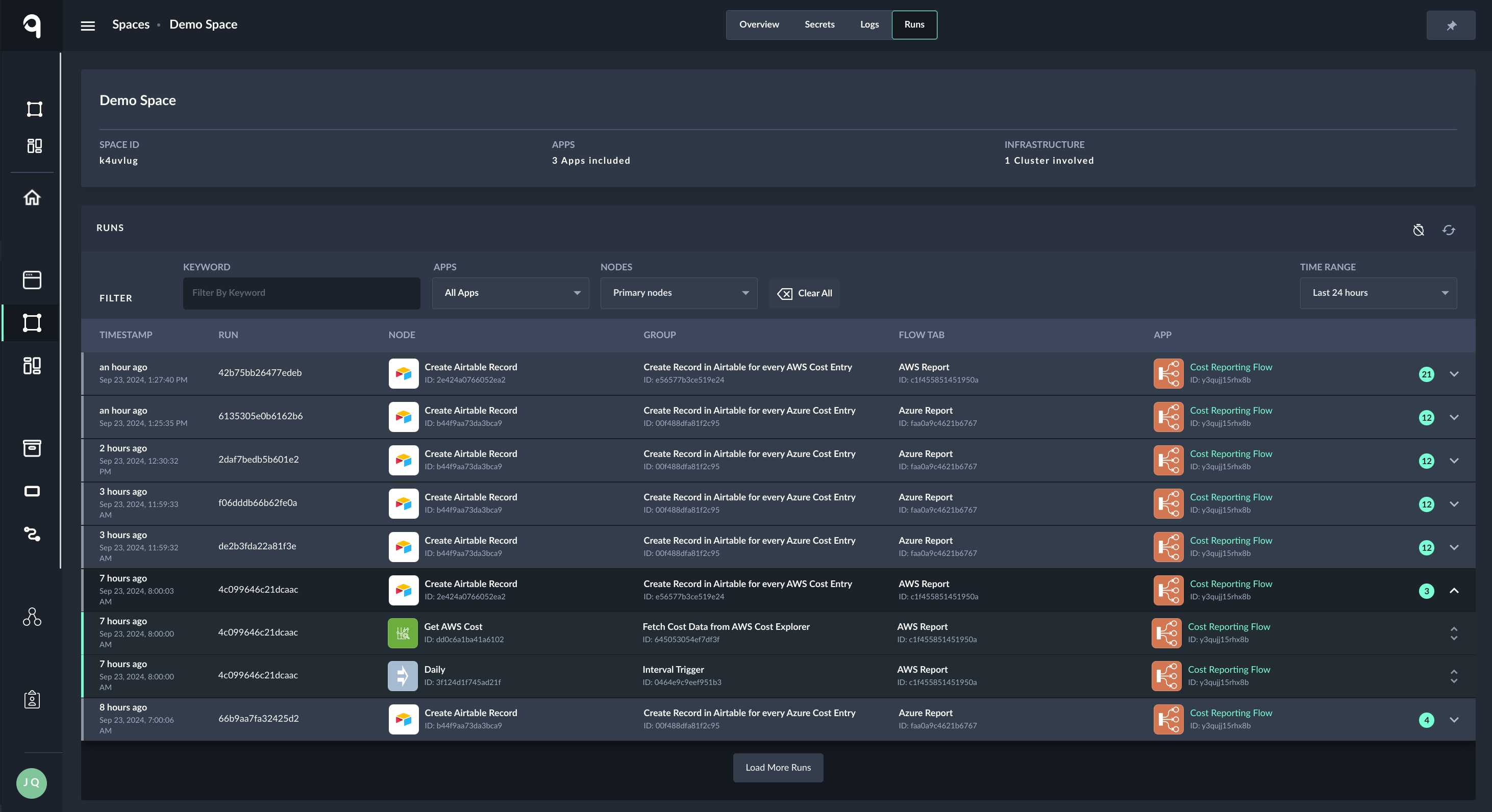The height and width of the screenshot is (812, 1492).
Task: Collapse expanded run 4c099646c21dcaac row
Action: pos(1453,591)
